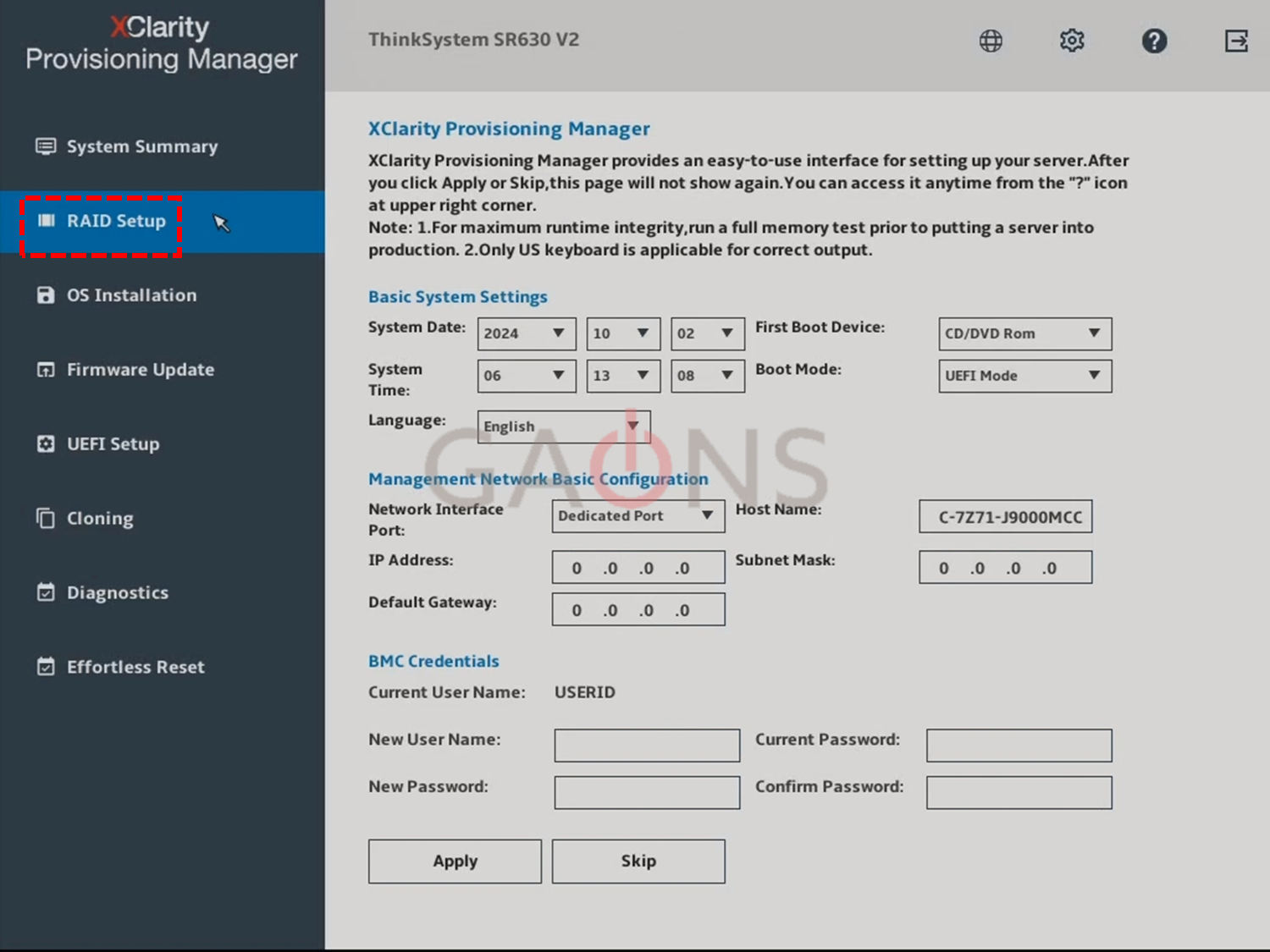Click the ThinkSystem SR630 V2 title text
The height and width of the screenshot is (952, 1270).
[474, 40]
